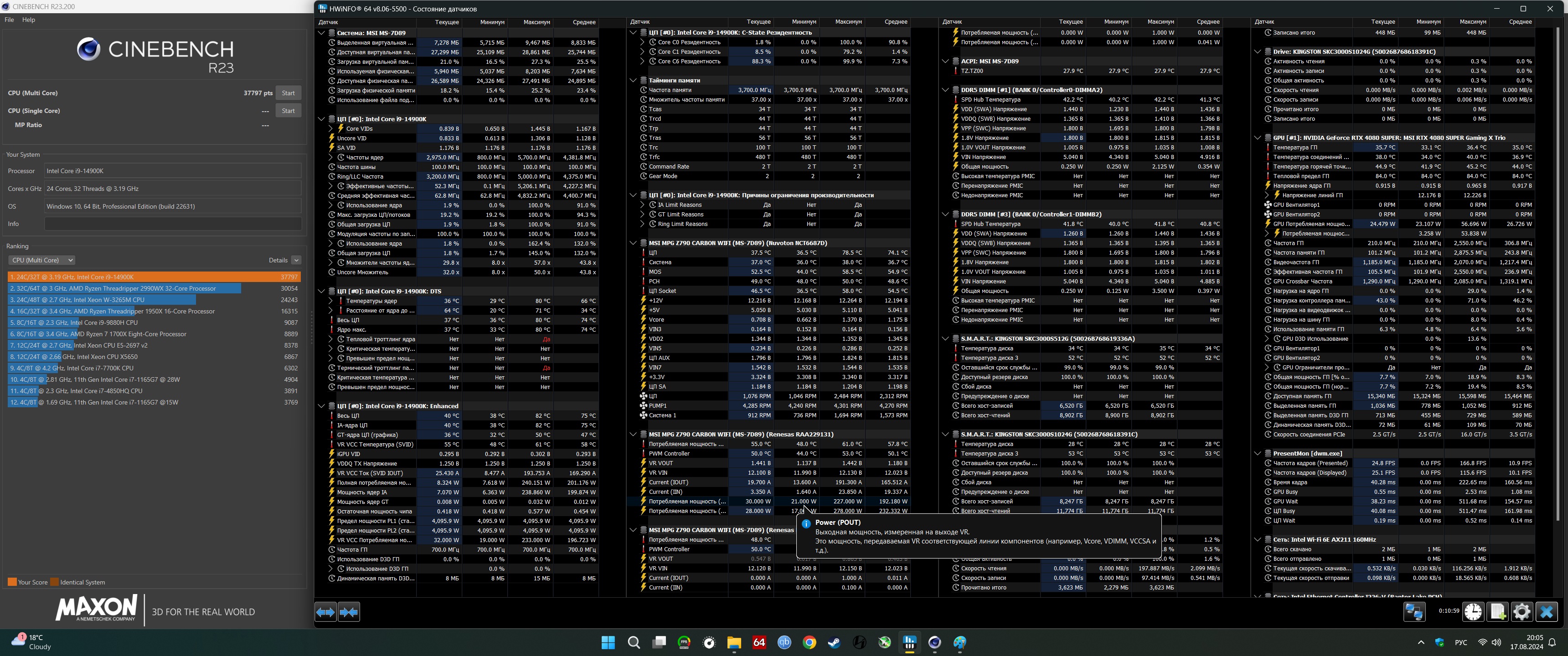1568x656 pixels.
Task: Start the CPU Multi Core test
Action: [x=288, y=93]
